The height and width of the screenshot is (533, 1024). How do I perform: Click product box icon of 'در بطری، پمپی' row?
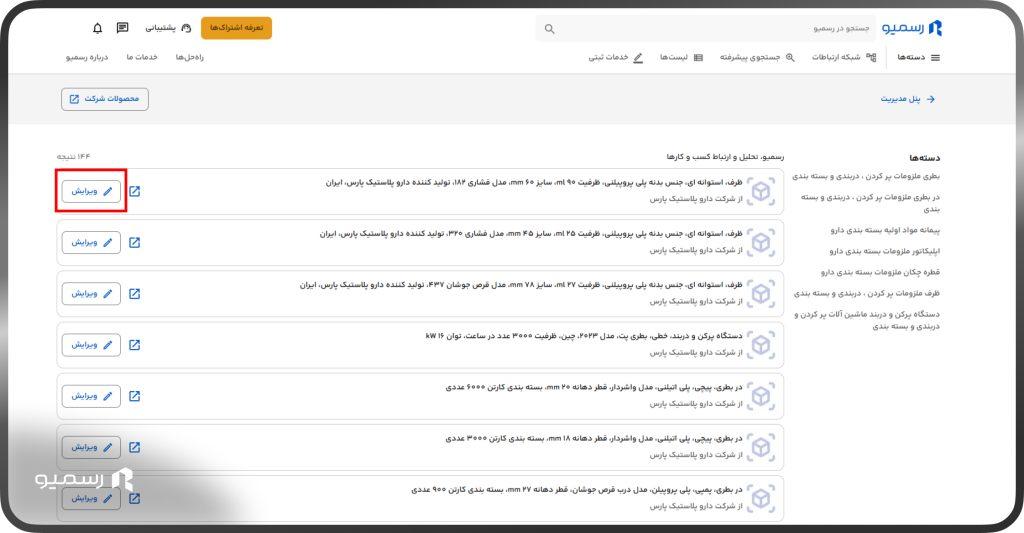[761, 498]
